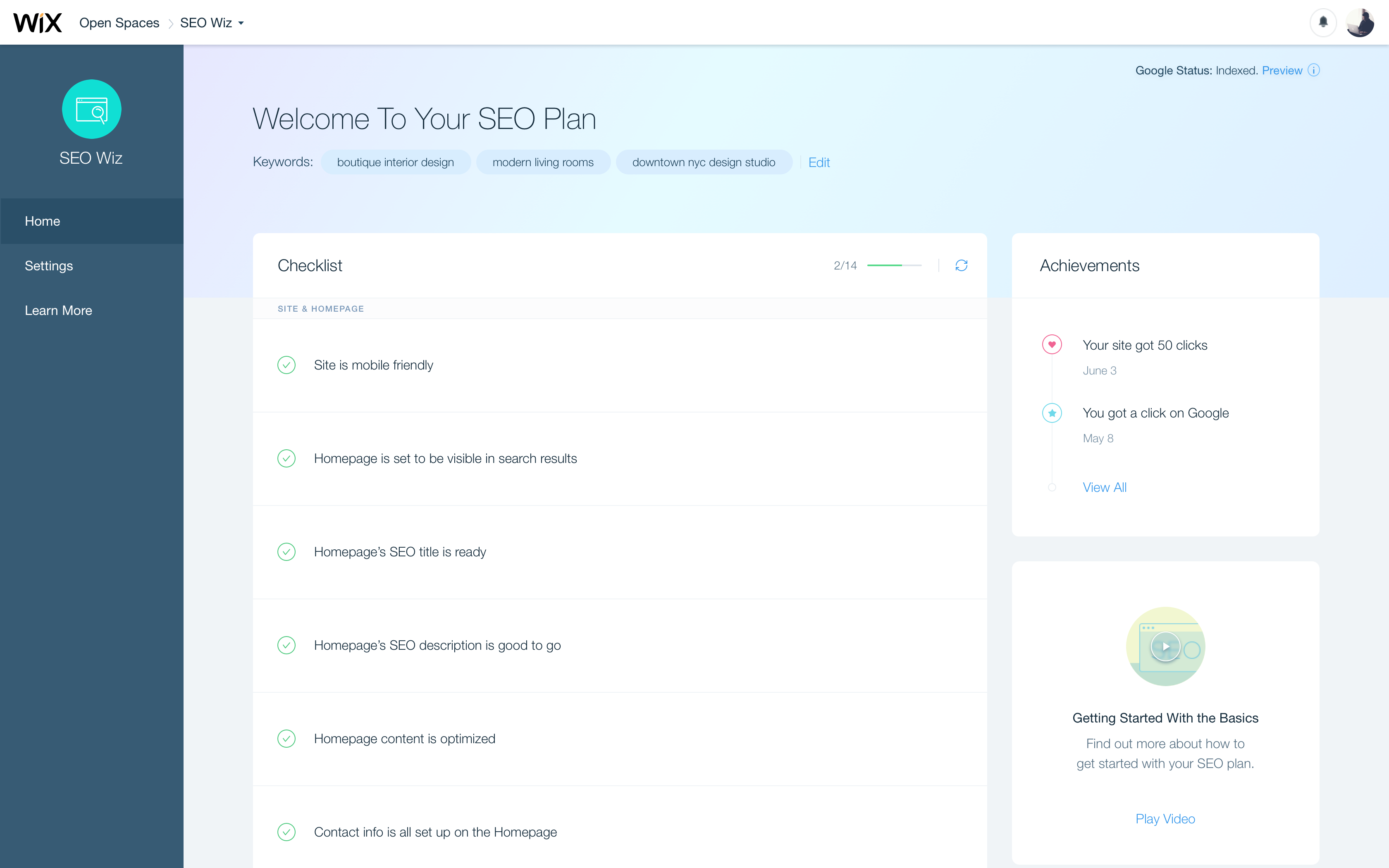Click the checklist progress bar
The height and width of the screenshot is (868, 1389).
click(x=894, y=265)
